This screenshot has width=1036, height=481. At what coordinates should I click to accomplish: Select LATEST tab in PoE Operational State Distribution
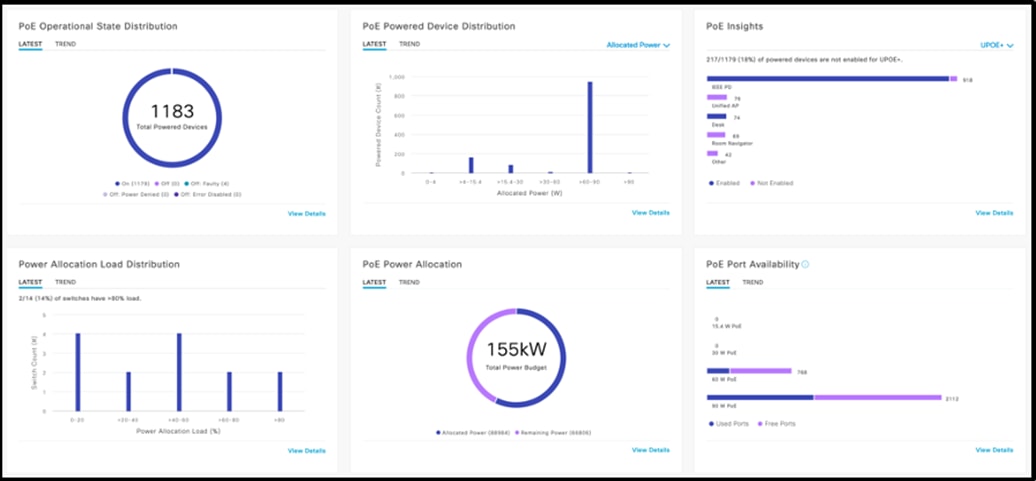coord(30,44)
